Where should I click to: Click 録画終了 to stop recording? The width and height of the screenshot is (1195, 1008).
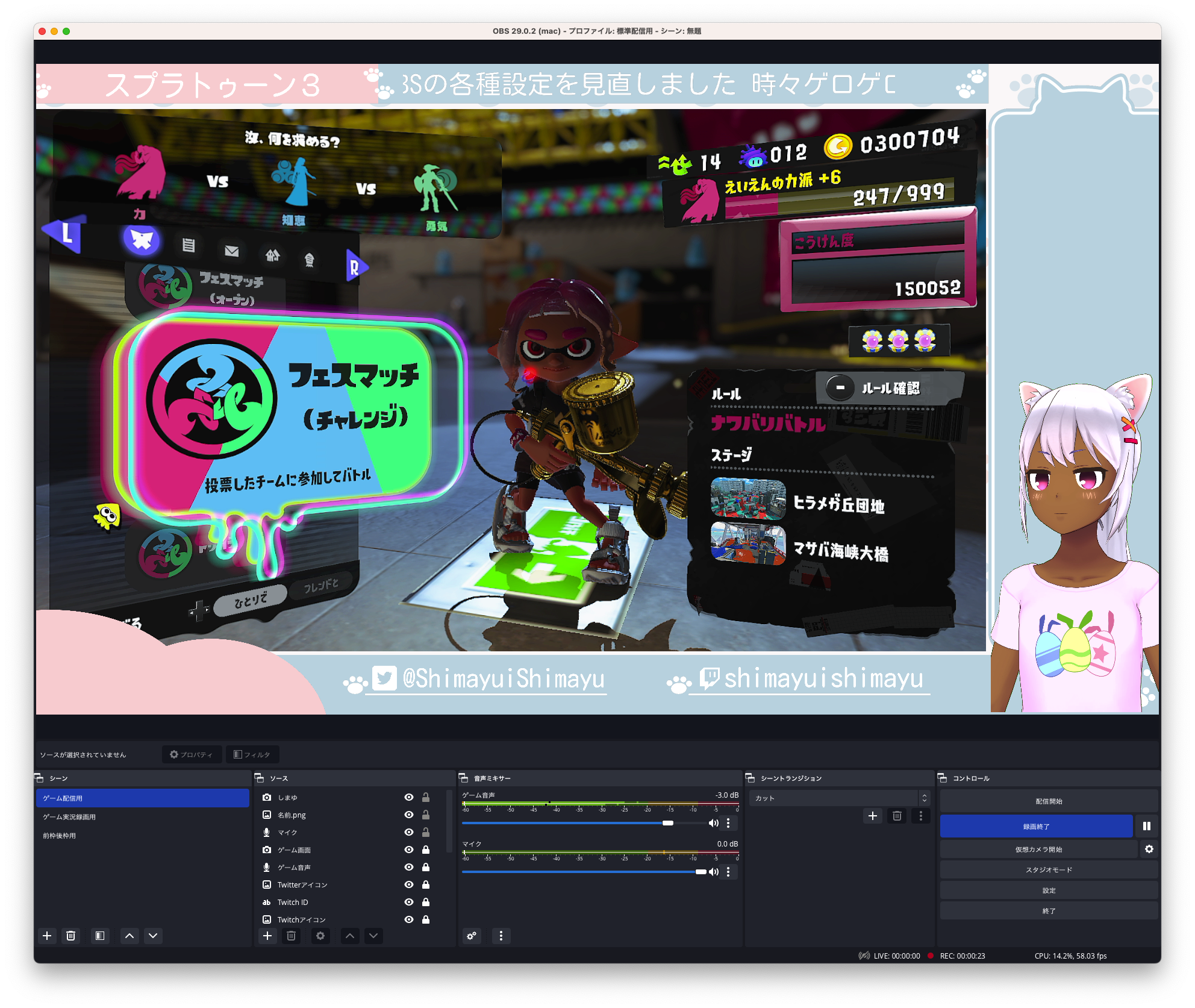coord(1036,826)
